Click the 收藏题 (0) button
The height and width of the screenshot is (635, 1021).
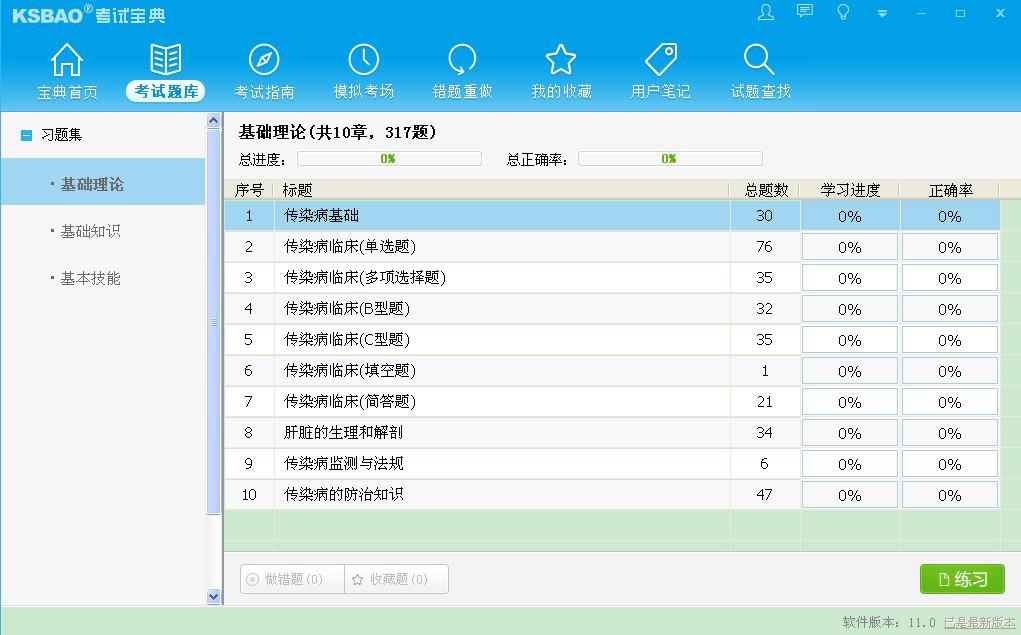point(397,579)
